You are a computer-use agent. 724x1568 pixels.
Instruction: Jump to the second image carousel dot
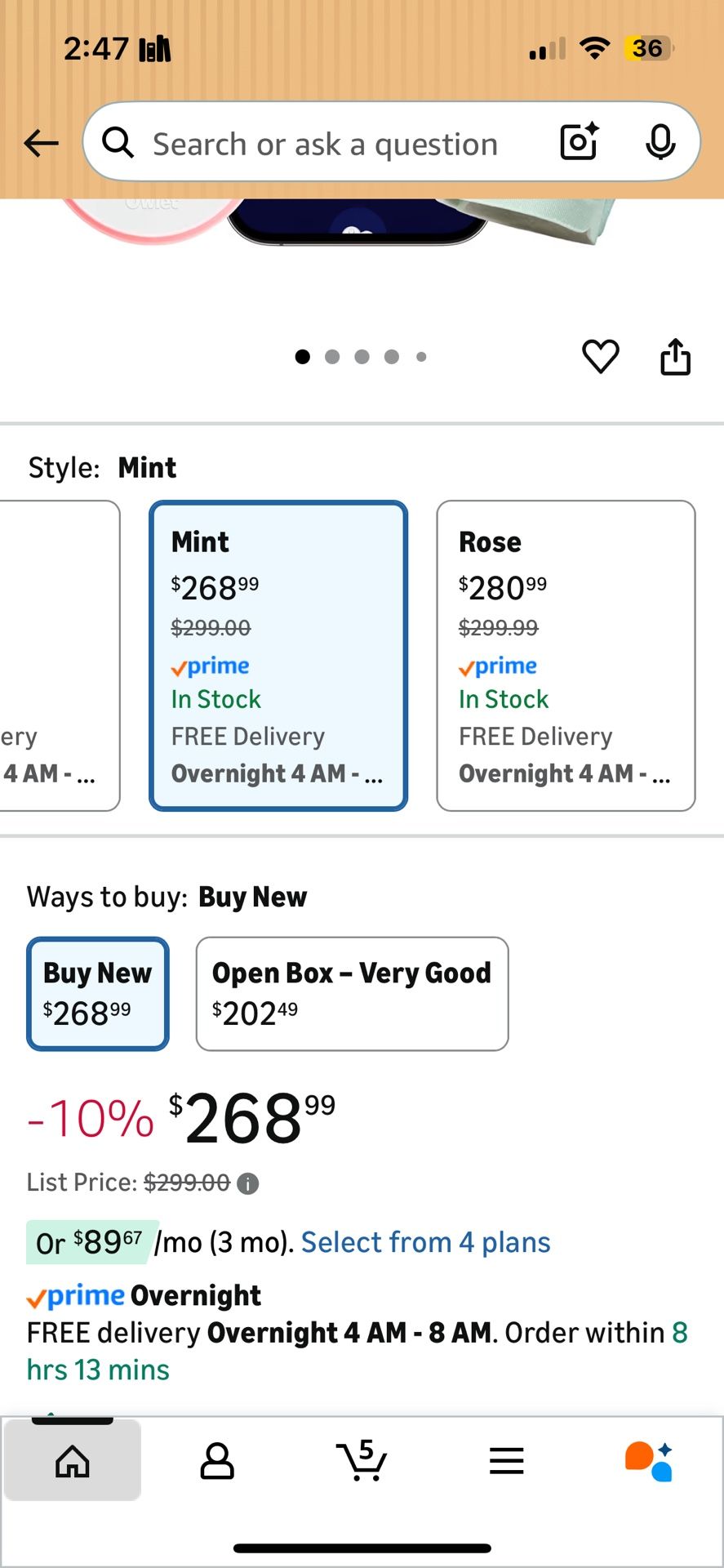(x=332, y=357)
